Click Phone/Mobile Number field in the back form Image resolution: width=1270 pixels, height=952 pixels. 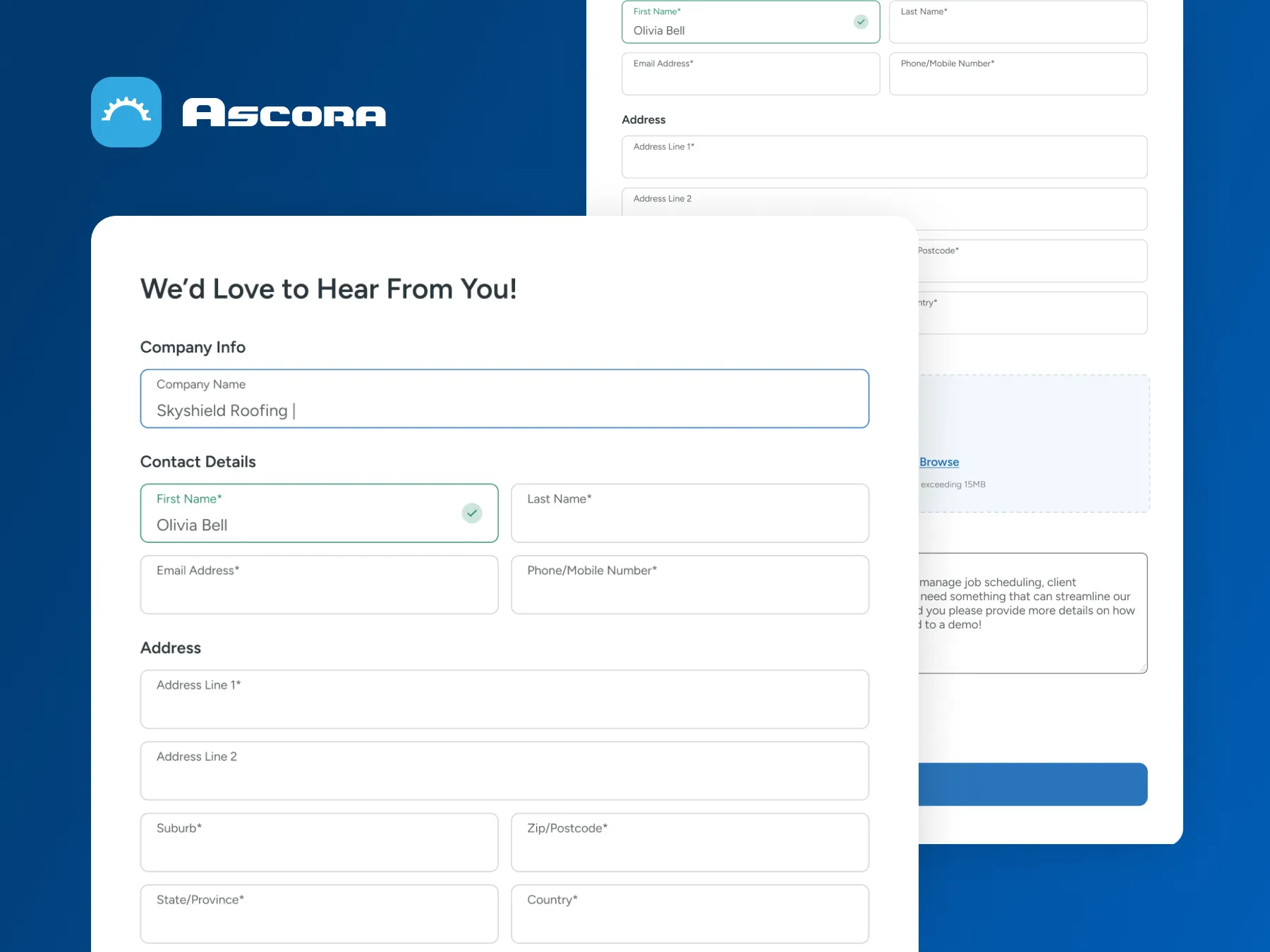1018,74
